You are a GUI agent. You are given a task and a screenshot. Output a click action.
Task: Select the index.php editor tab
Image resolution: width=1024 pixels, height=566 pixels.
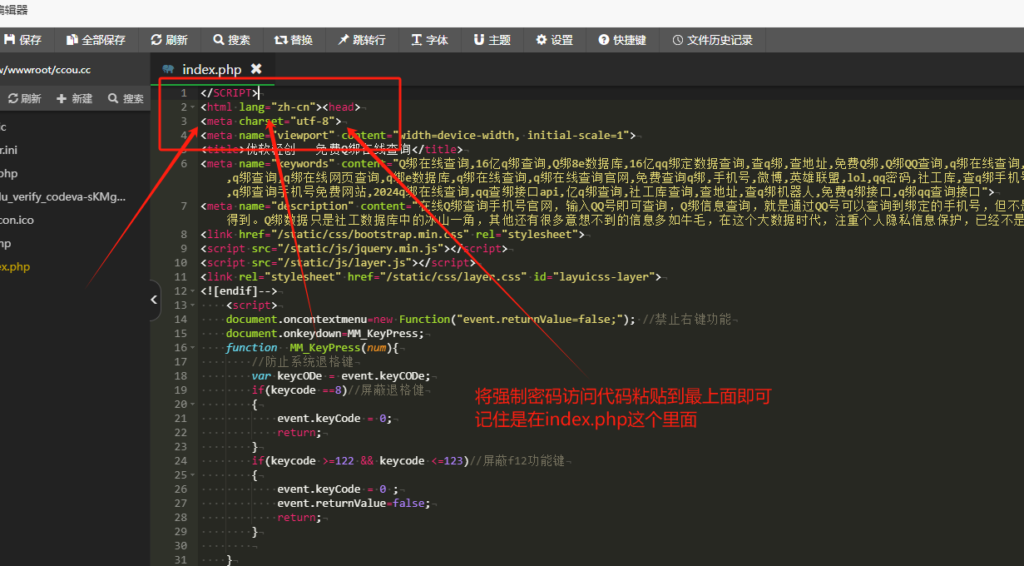pyautogui.click(x=210, y=69)
